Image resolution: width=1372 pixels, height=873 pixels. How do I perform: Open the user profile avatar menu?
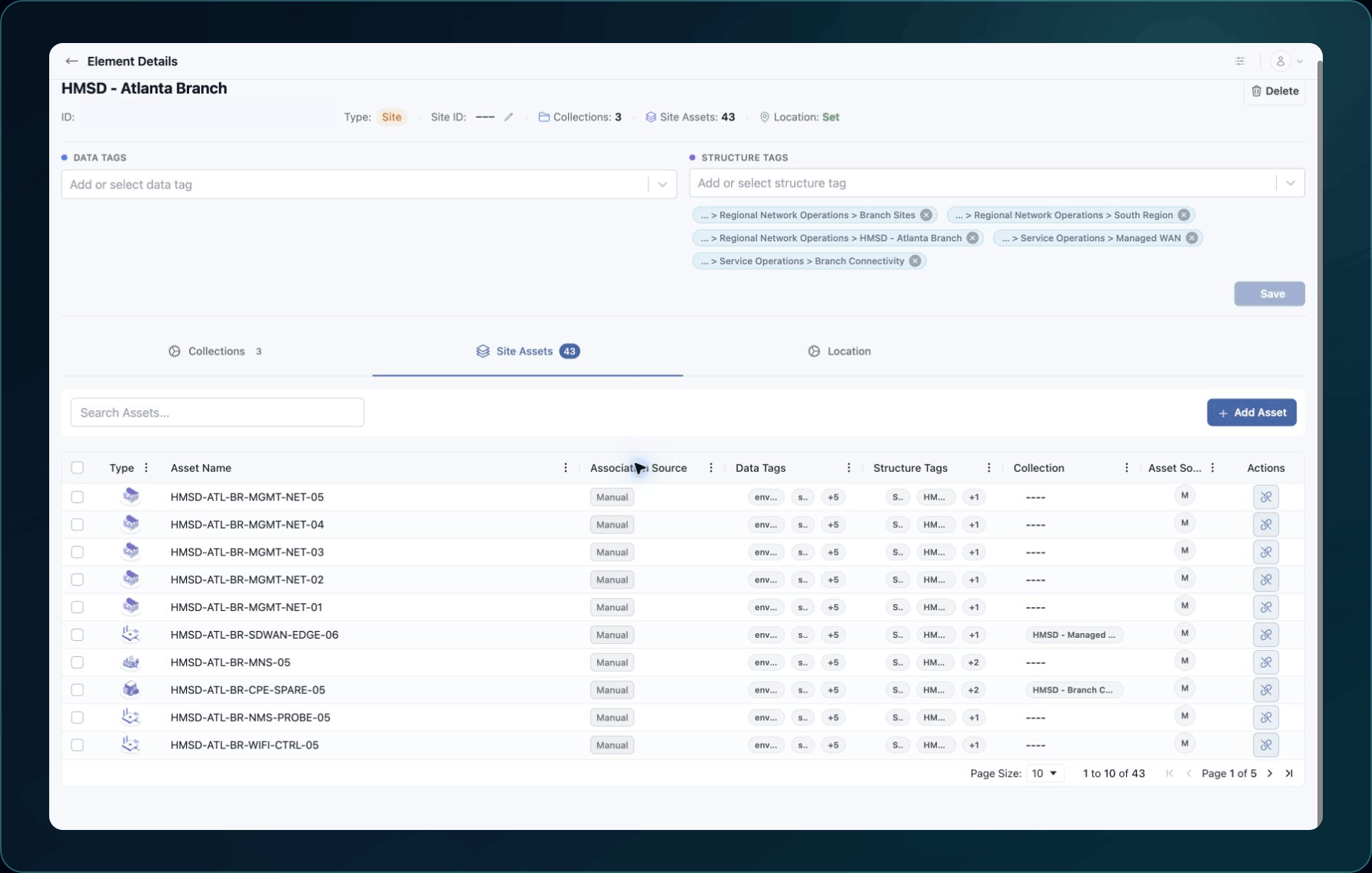click(1281, 61)
